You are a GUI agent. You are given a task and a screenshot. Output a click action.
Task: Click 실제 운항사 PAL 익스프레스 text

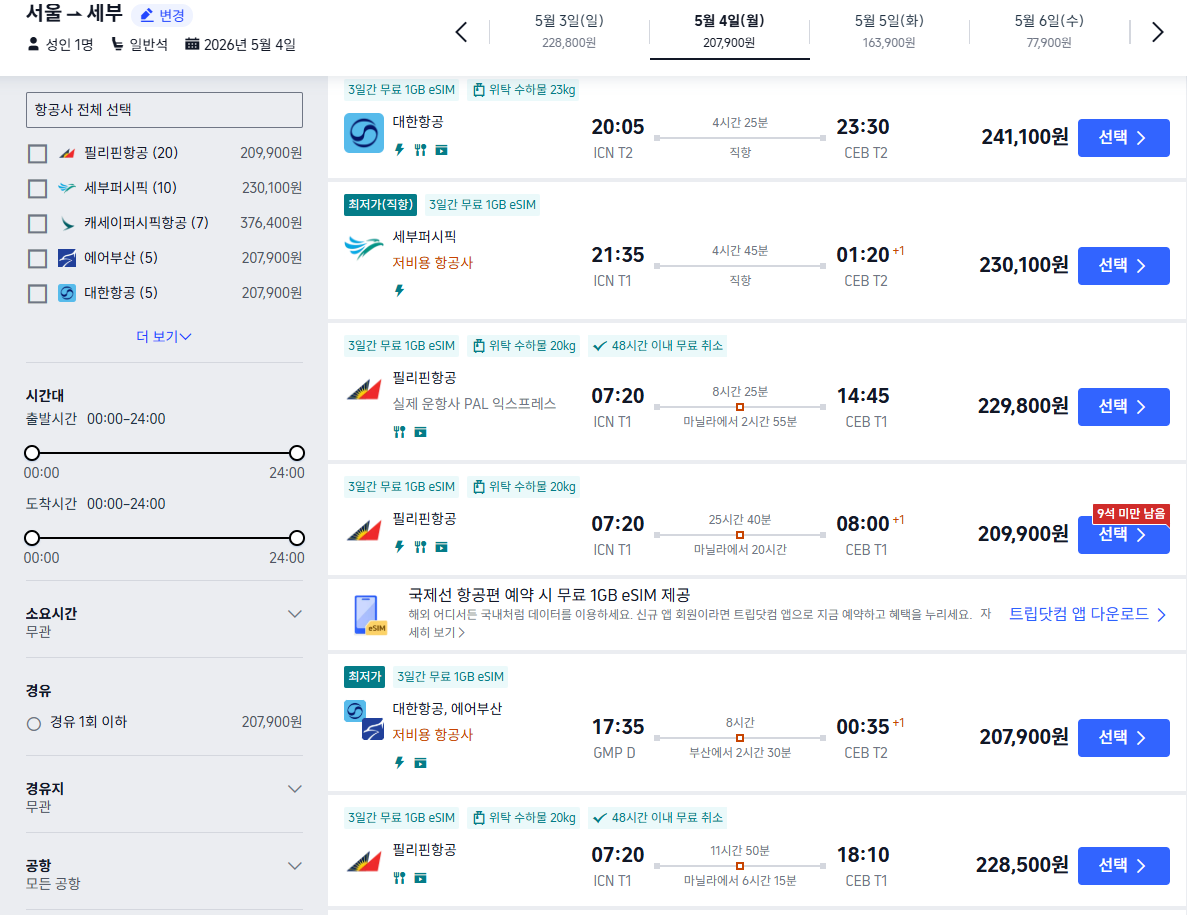click(474, 403)
